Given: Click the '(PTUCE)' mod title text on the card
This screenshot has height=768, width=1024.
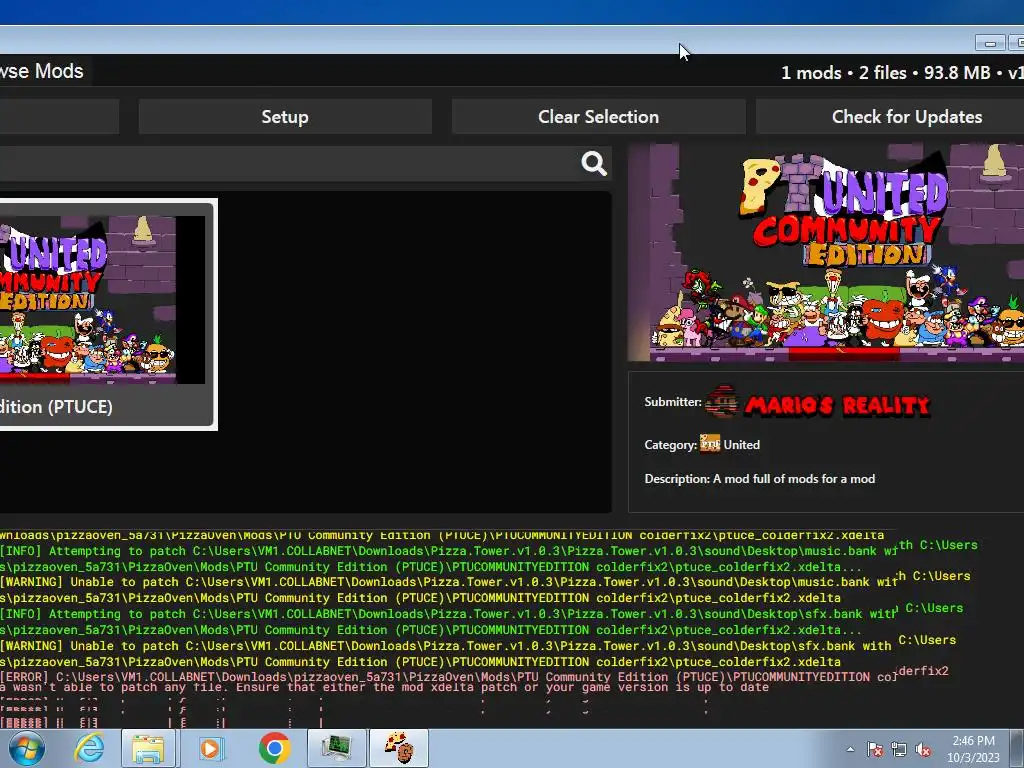Looking at the screenshot, I should 80,407.
